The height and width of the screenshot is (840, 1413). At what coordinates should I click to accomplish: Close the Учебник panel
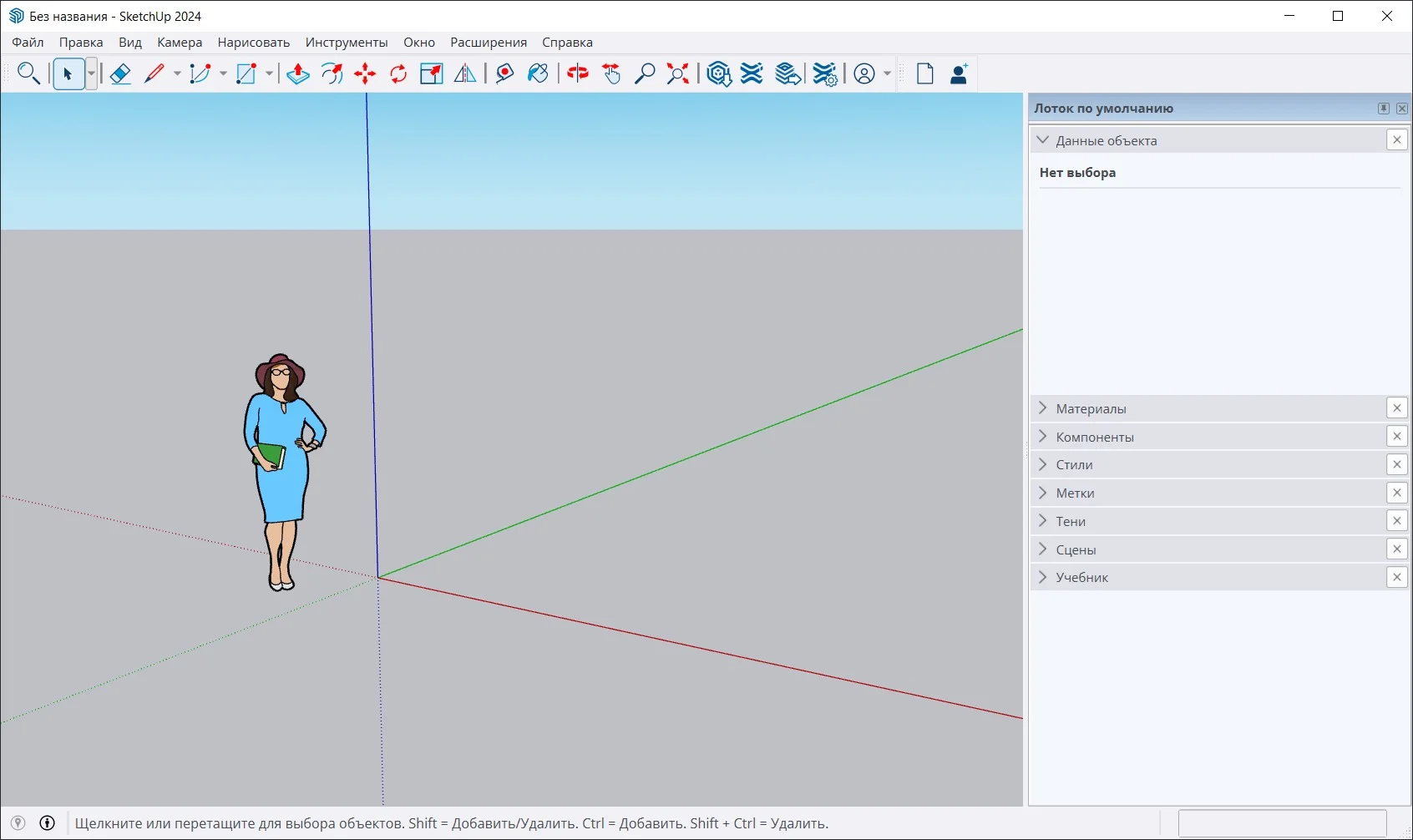point(1397,577)
